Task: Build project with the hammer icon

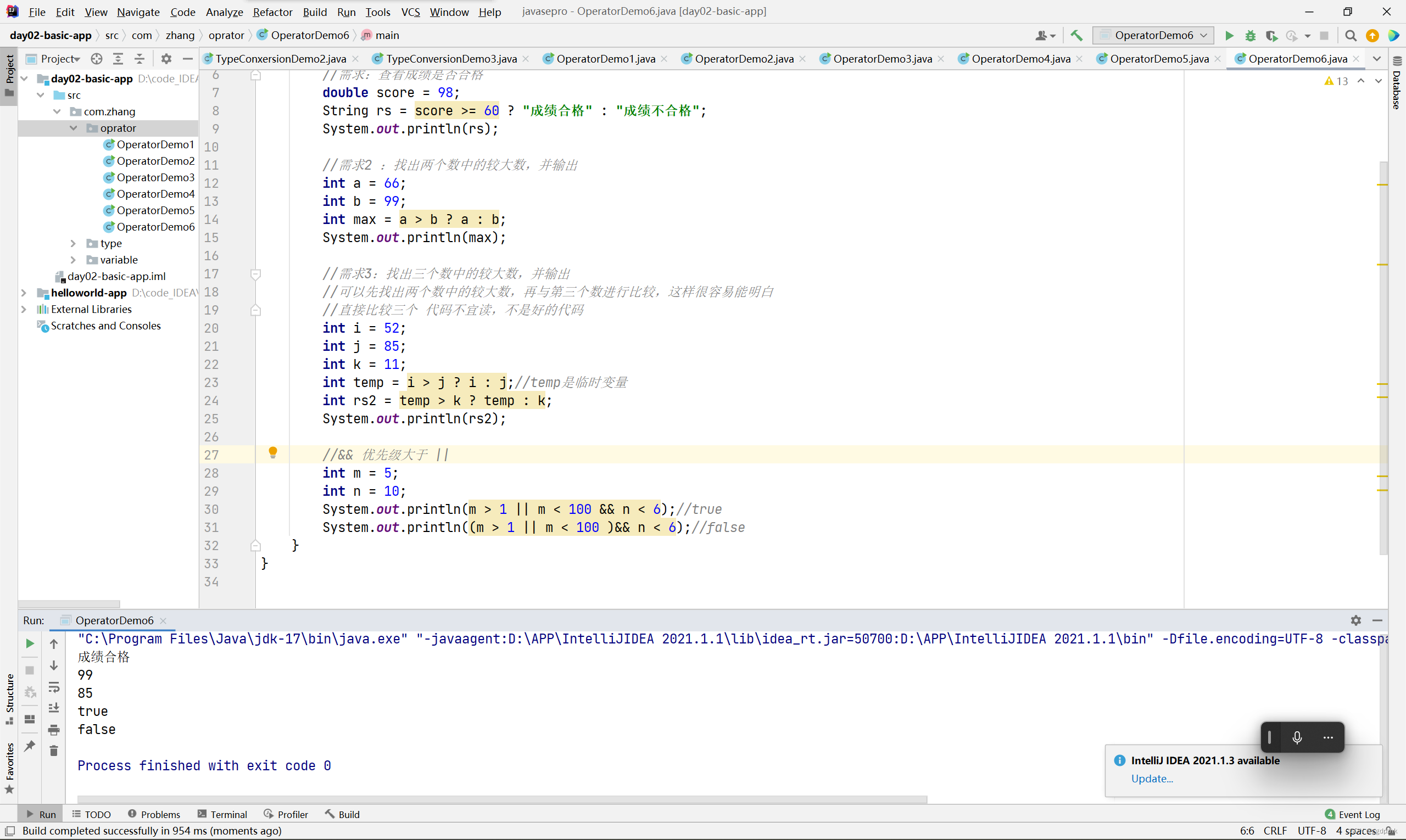Action: coord(1076,36)
